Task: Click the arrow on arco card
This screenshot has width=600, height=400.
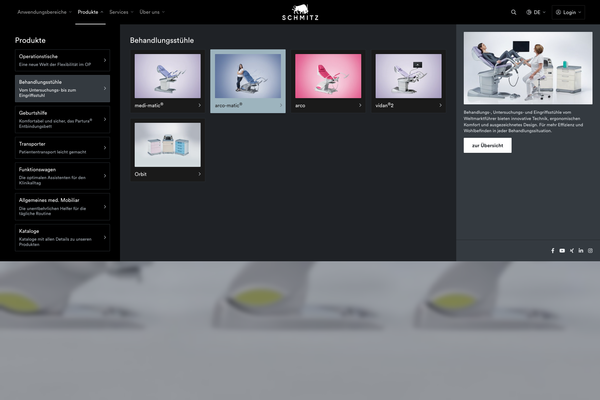Action: [360, 105]
